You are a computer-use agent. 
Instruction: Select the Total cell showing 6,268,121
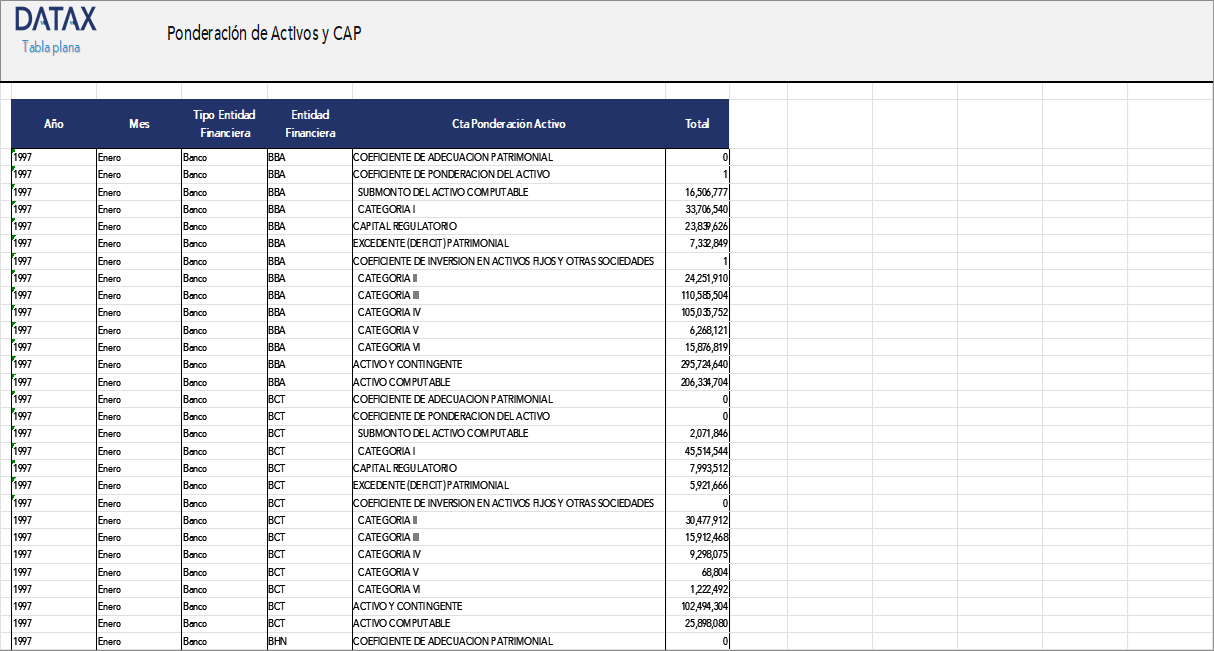tap(705, 330)
